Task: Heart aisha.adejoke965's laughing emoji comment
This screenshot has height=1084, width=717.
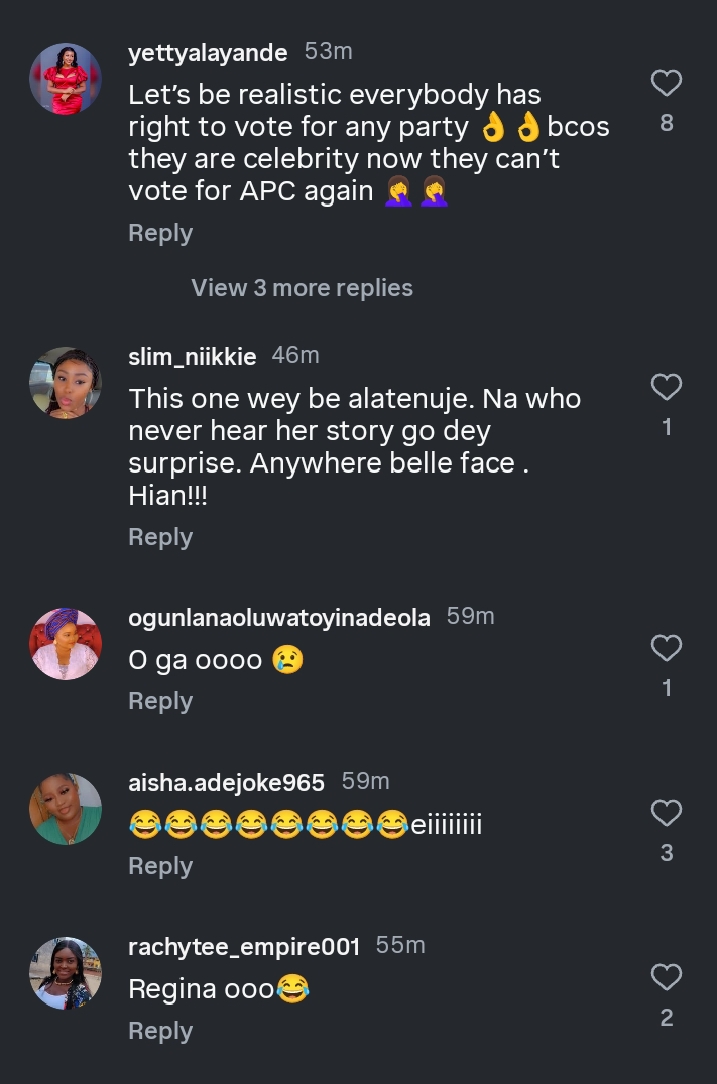Action: pos(666,813)
